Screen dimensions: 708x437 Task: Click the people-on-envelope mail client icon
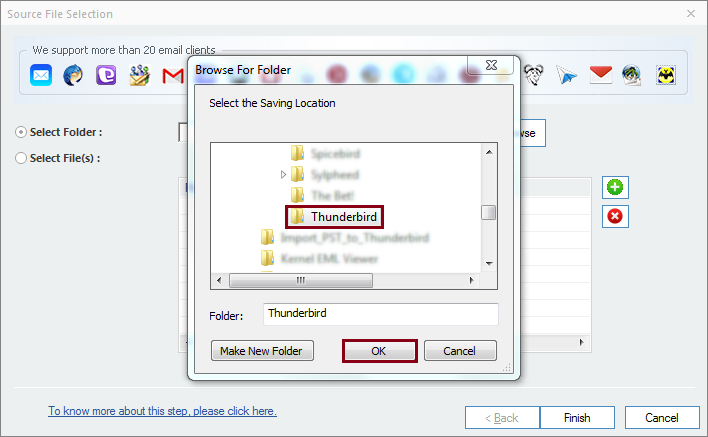(x=140, y=75)
